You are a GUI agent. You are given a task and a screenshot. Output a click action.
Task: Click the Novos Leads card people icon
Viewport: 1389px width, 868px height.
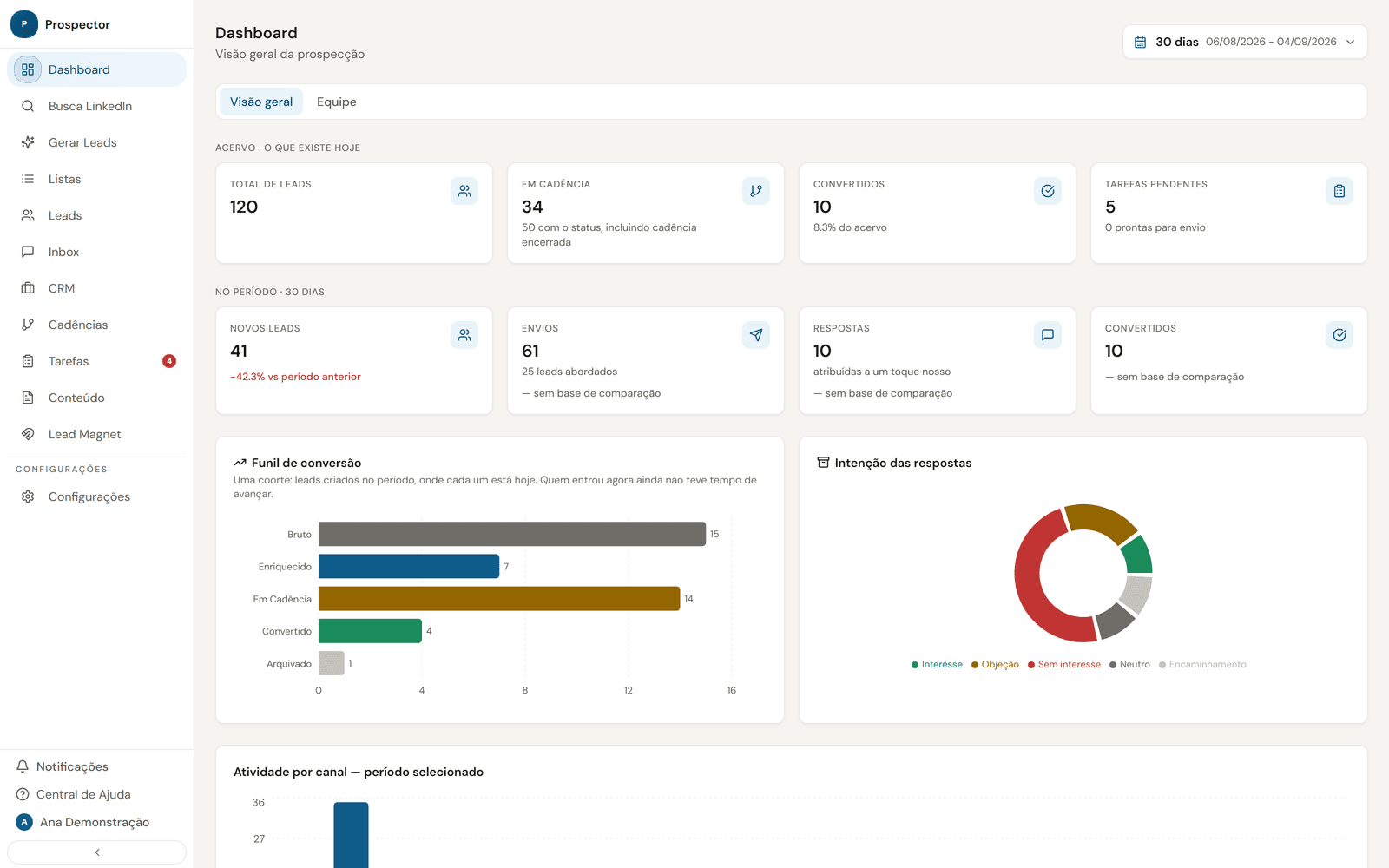coord(464,335)
